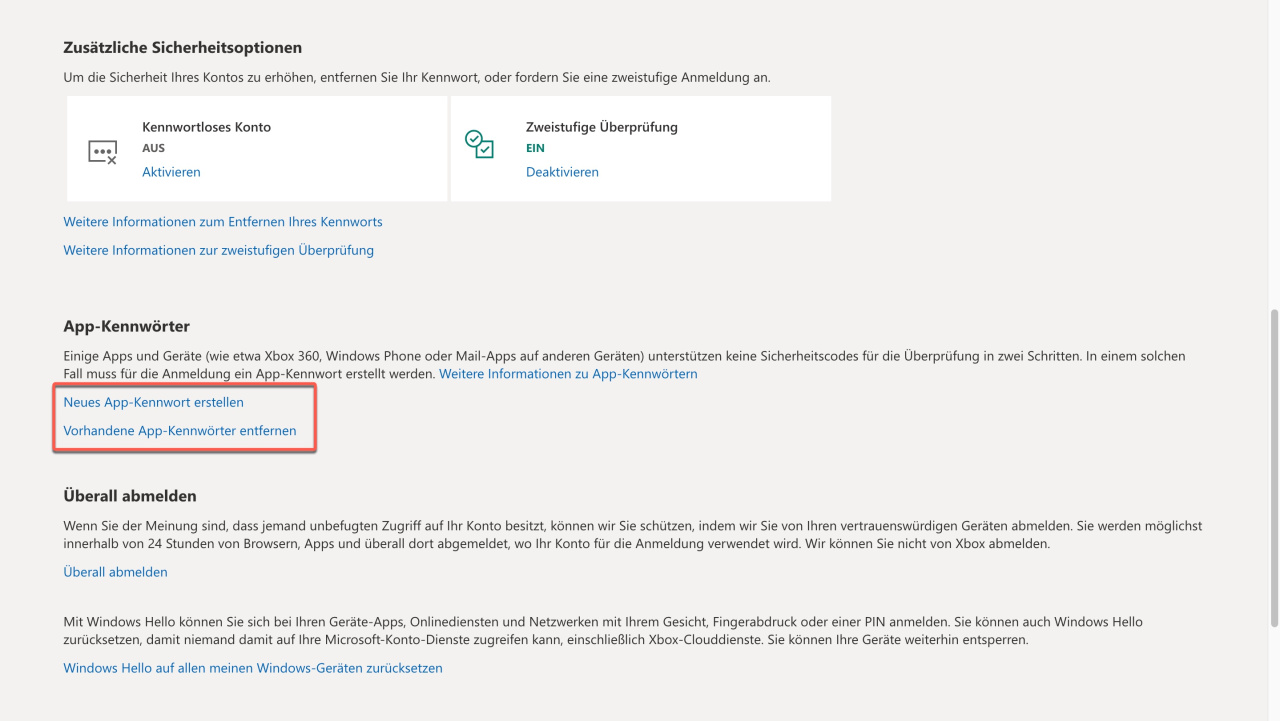Image resolution: width=1280 pixels, height=721 pixels.
Task: Click the Zusätzliche Sicherheitsoptionen heading
Action: point(182,47)
